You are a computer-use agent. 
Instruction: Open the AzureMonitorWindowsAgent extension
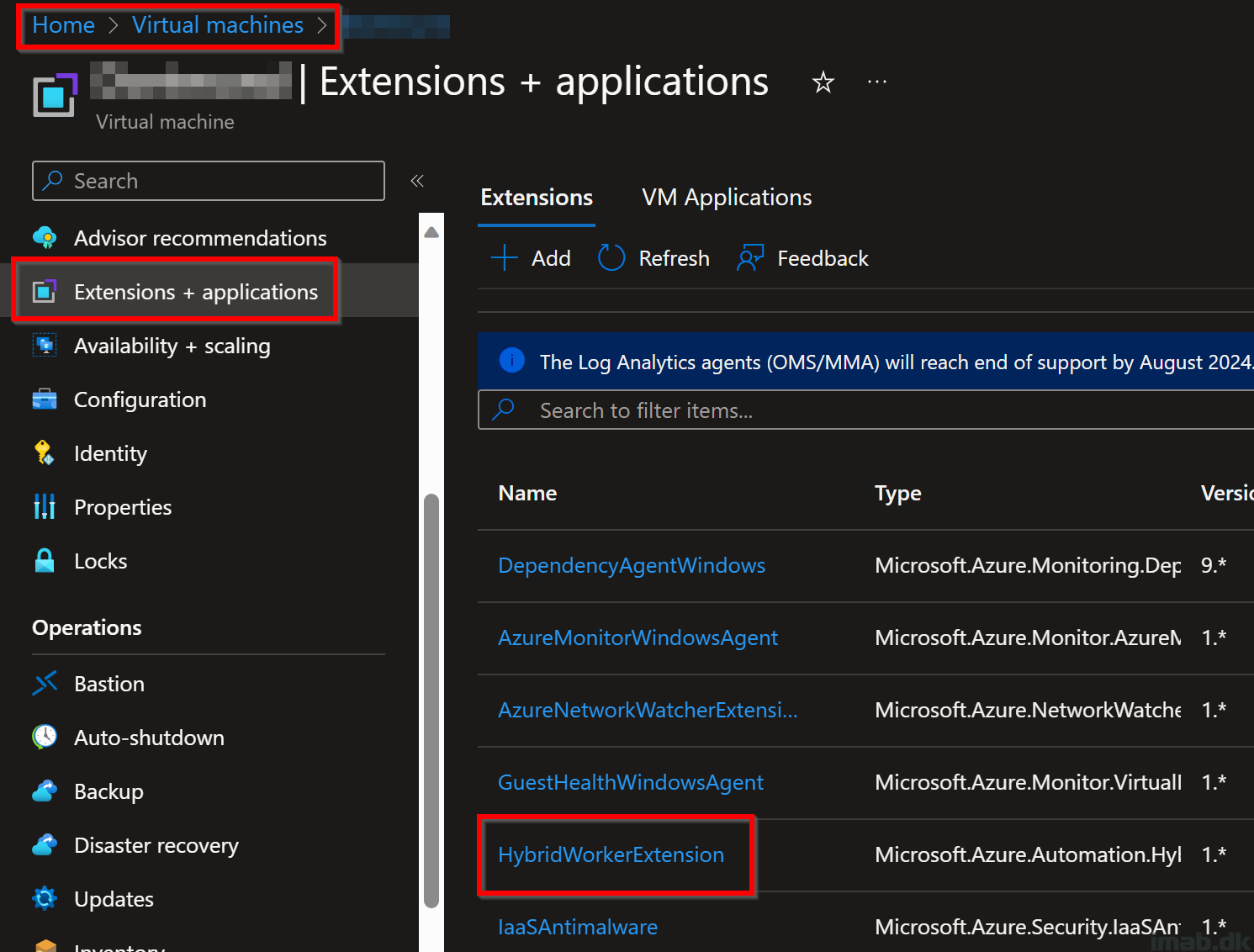[638, 637]
